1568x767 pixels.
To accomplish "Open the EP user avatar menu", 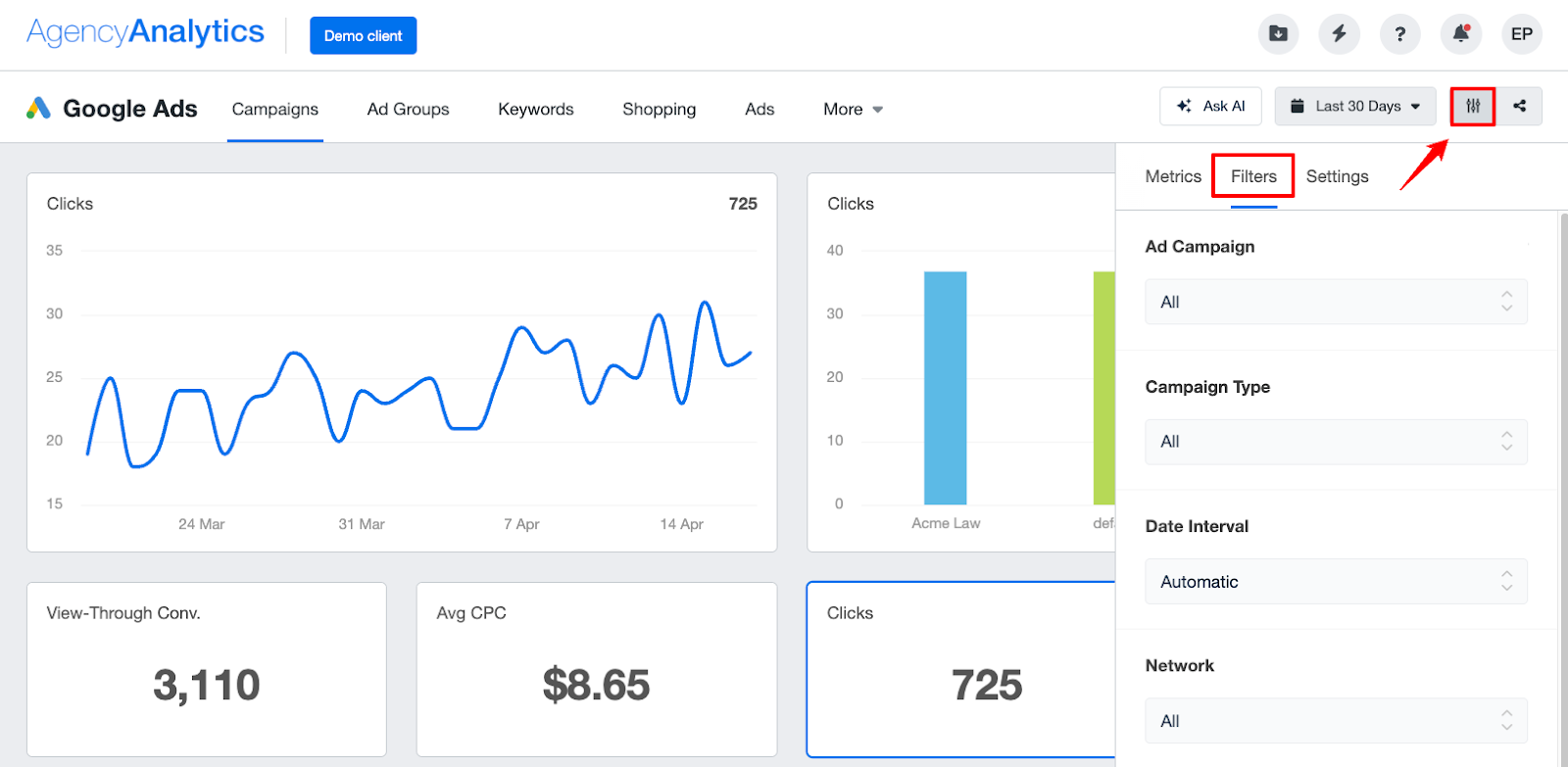I will [1521, 34].
